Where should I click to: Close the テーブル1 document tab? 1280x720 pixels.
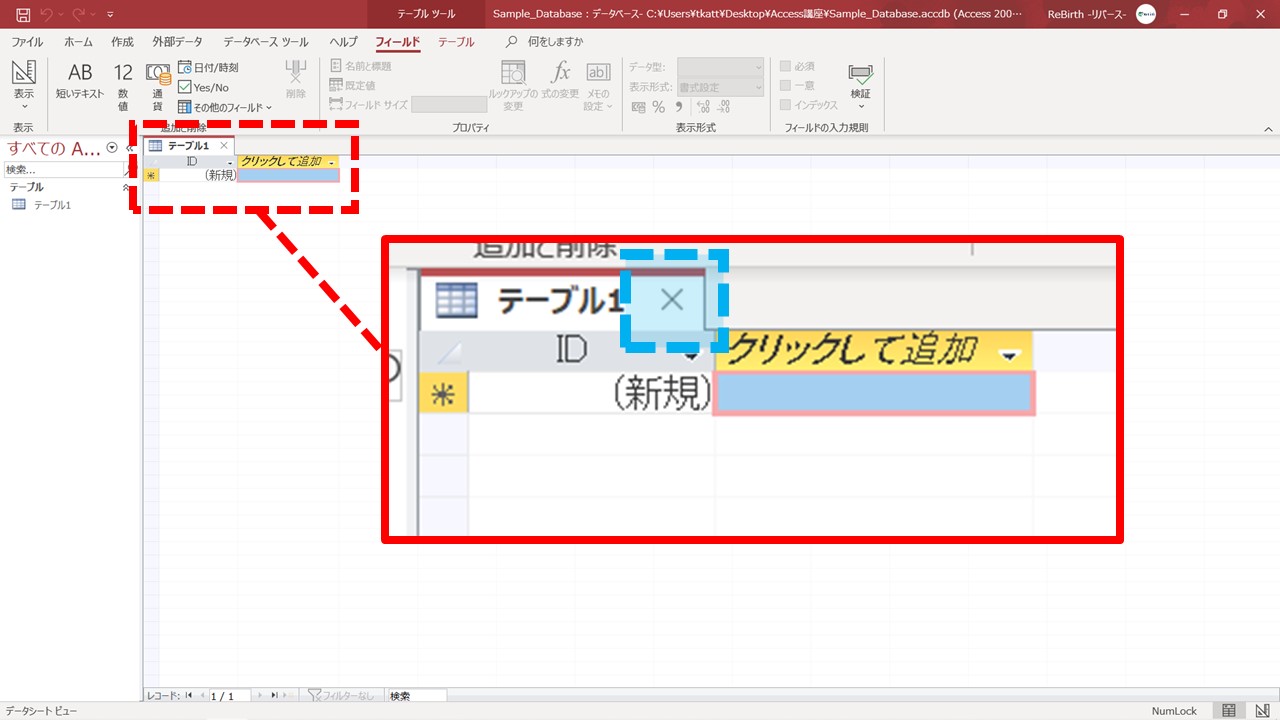[224, 146]
